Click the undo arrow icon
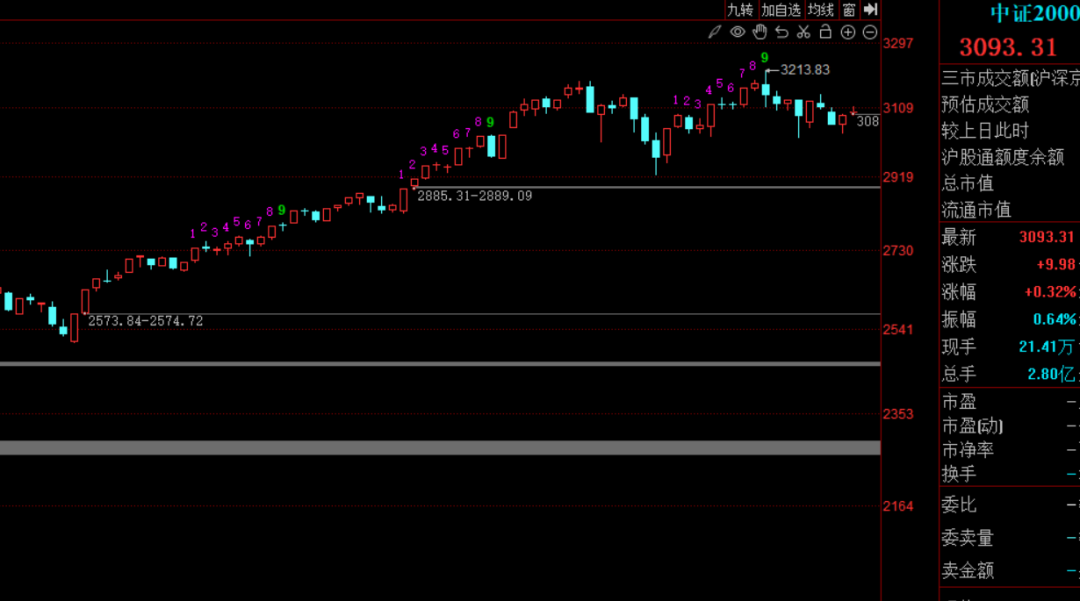The width and height of the screenshot is (1080, 601). click(781, 32)
